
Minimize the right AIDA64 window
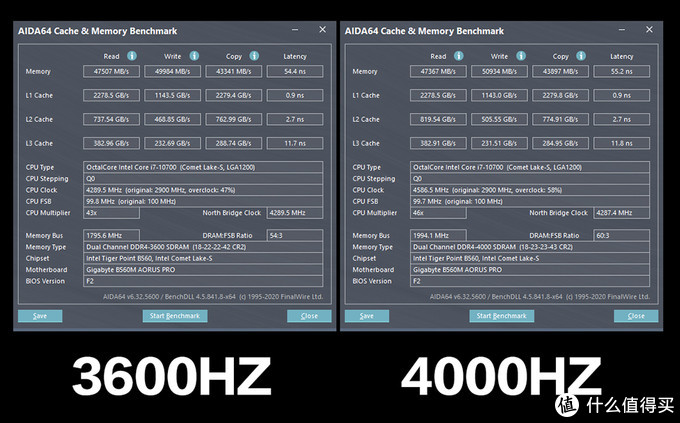click(622, 30)
